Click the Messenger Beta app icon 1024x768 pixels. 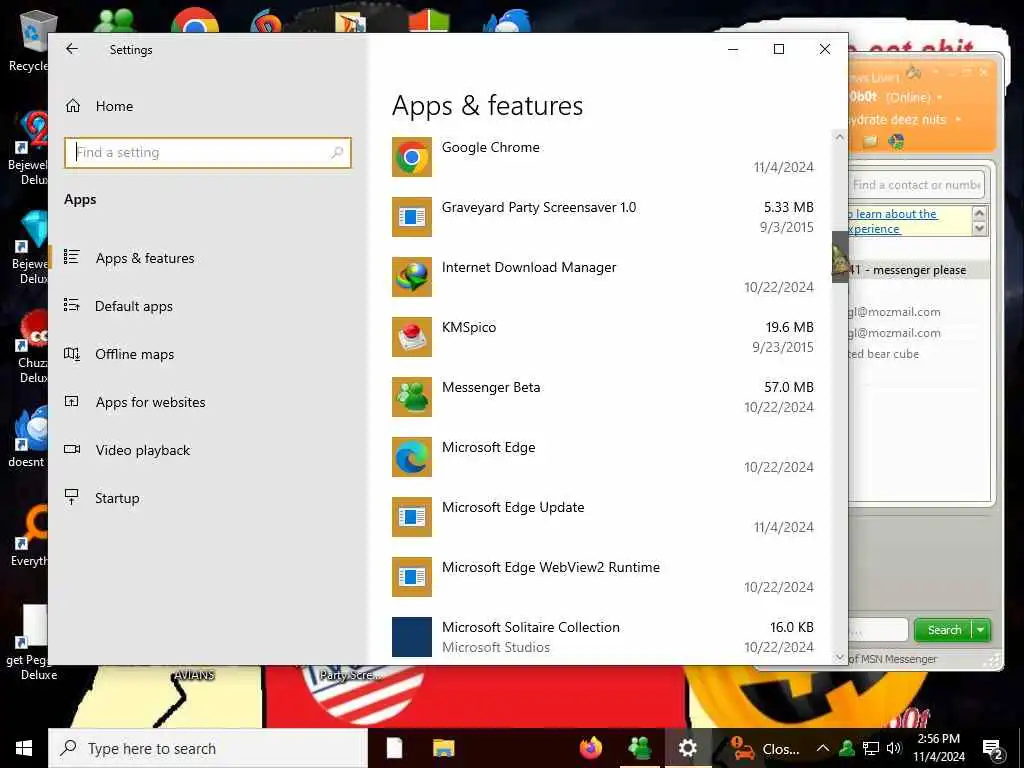click(x=411, y=397)
